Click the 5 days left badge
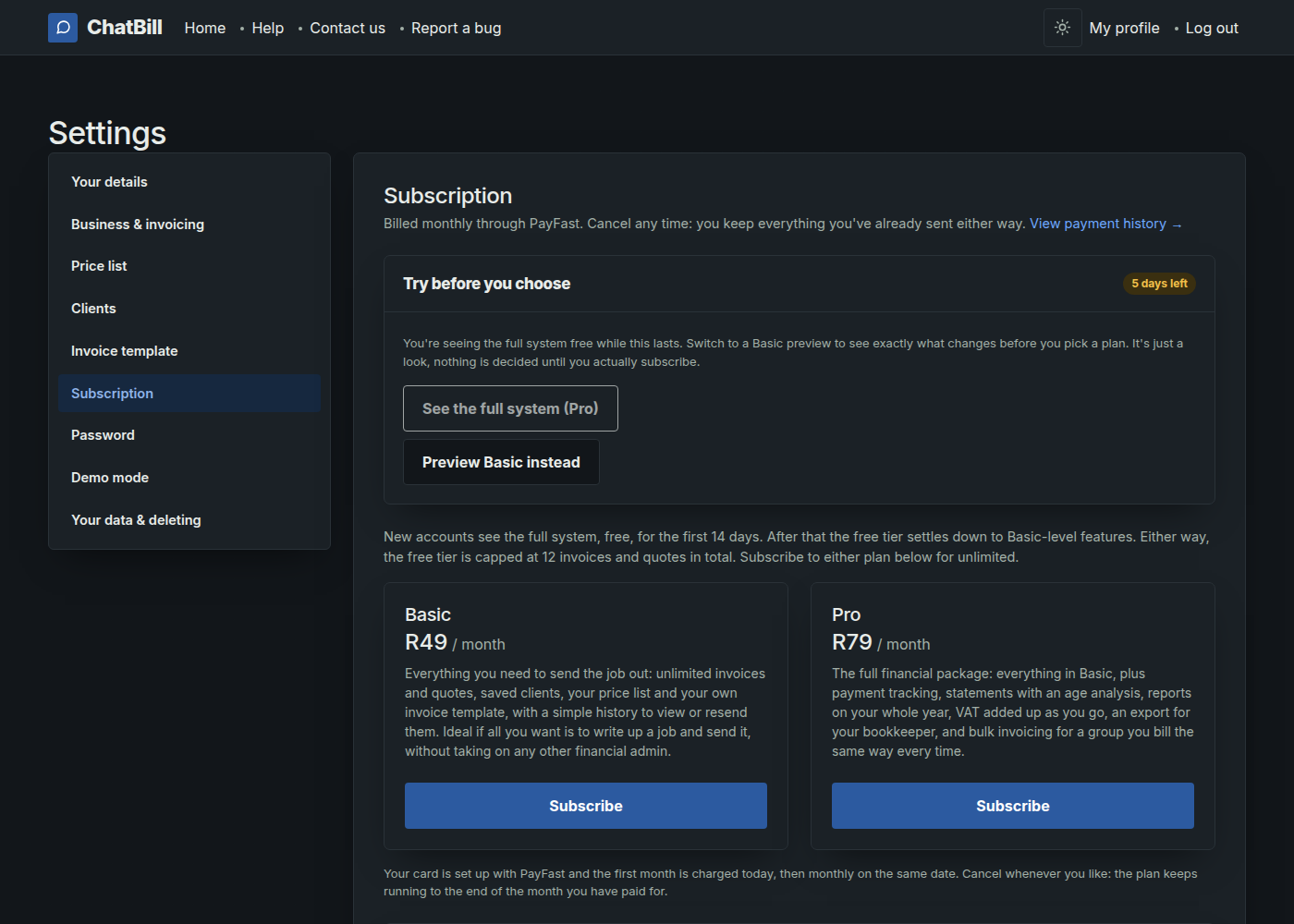Screen dimensions: 1294x924 tap(1159, 284)
